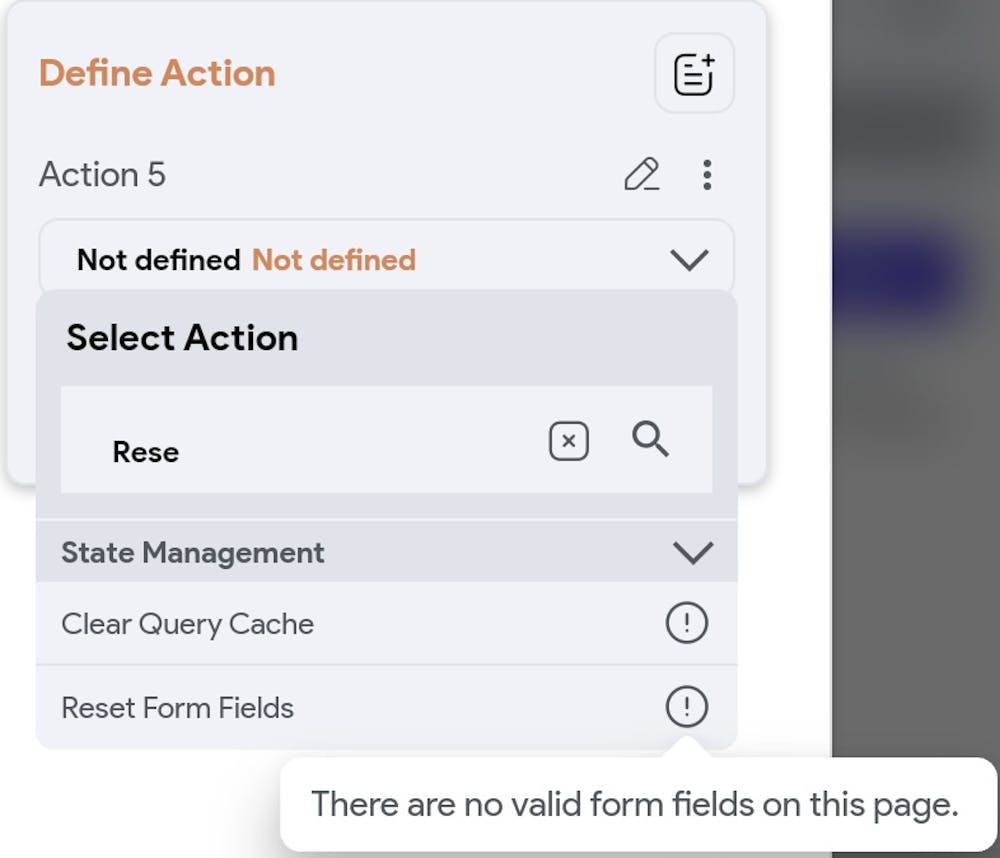The width and height of the screenshot is (1000, 858).
Task: Click the pencil edit icon for Action 5
Action: coord(641,175)
